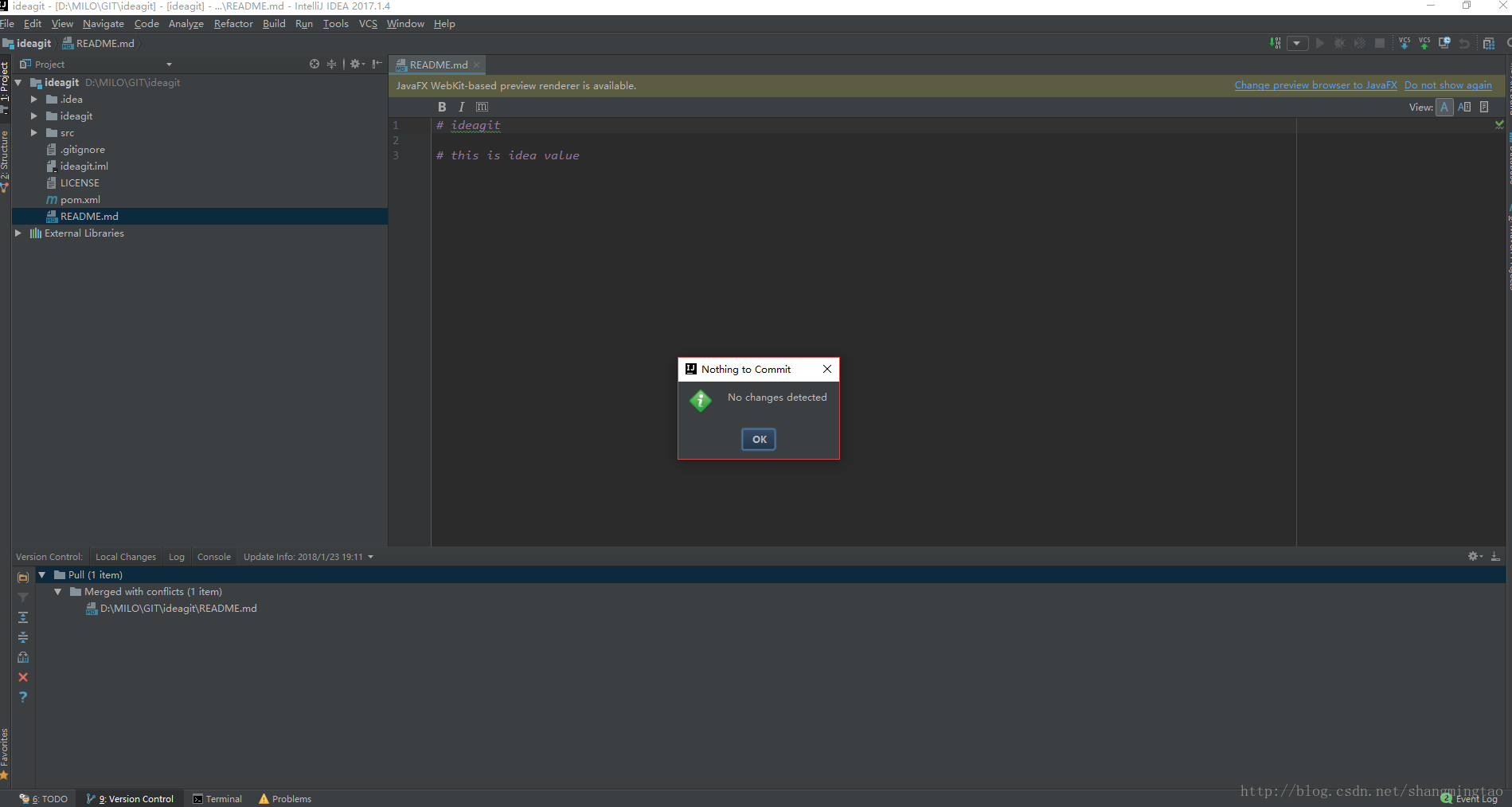Collapse the ideagit root project node
The height and width of the screenshot is (807, 1512).
click(18, 82)
